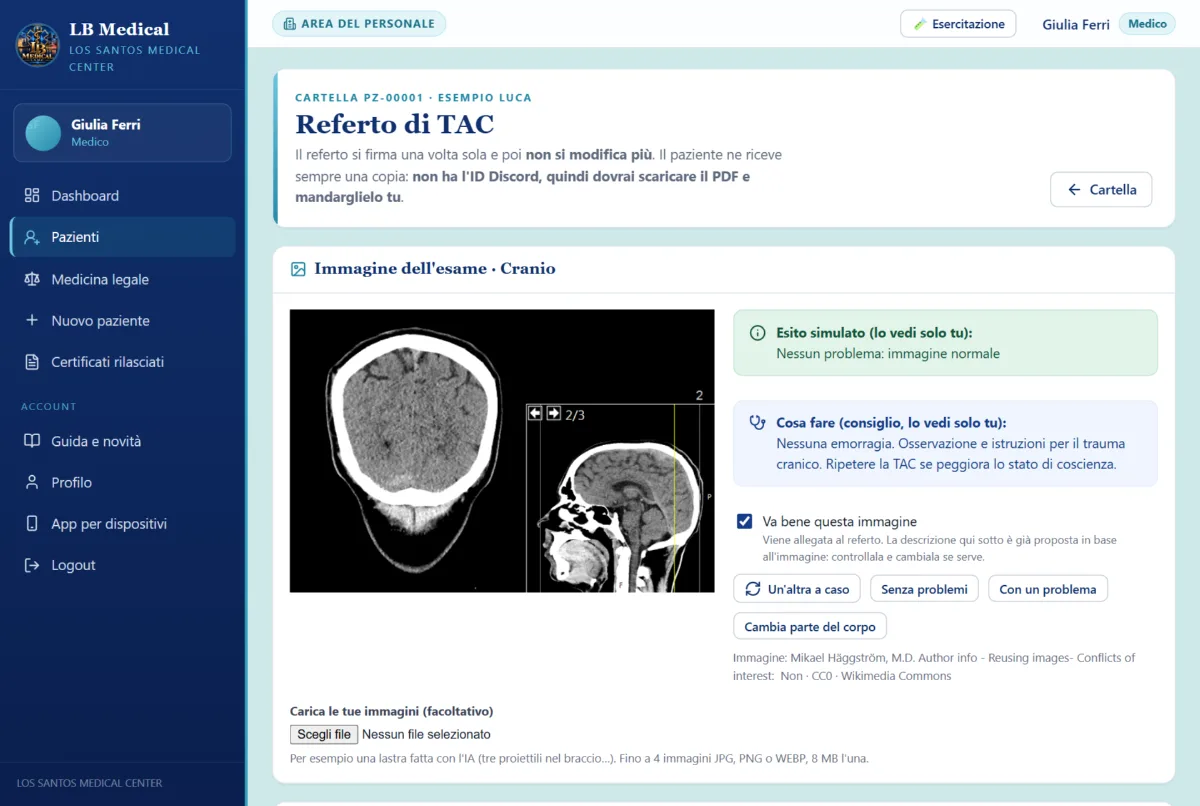Open App per dispositivi
Image resolution: width=1200 pixels, height=806 pixels.
click(122, 524)
